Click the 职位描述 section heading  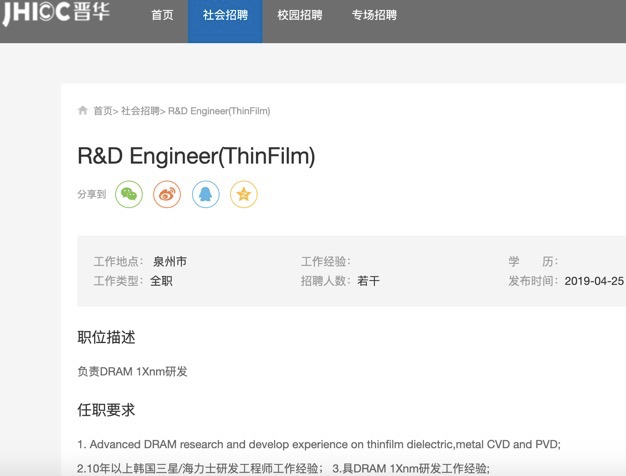[106, 337]
